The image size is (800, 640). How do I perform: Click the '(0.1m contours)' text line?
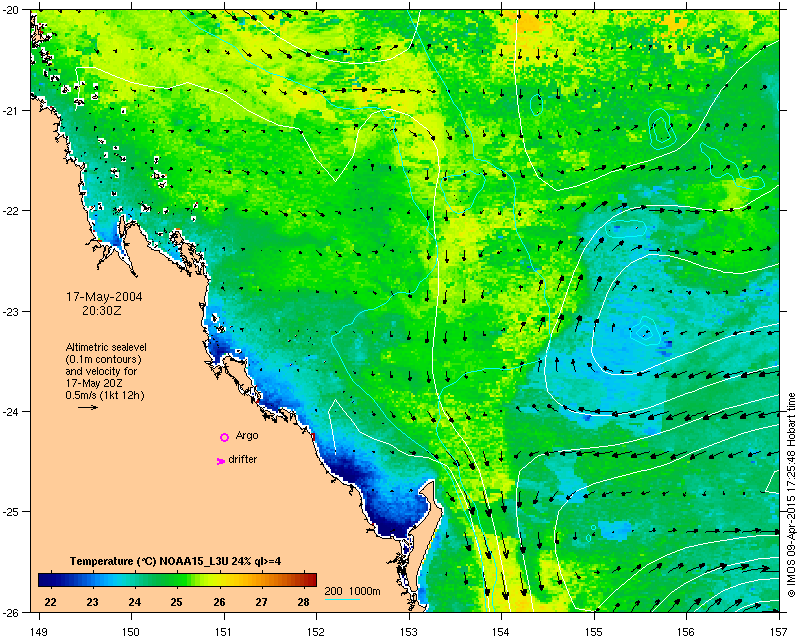[x=104, y=359]
